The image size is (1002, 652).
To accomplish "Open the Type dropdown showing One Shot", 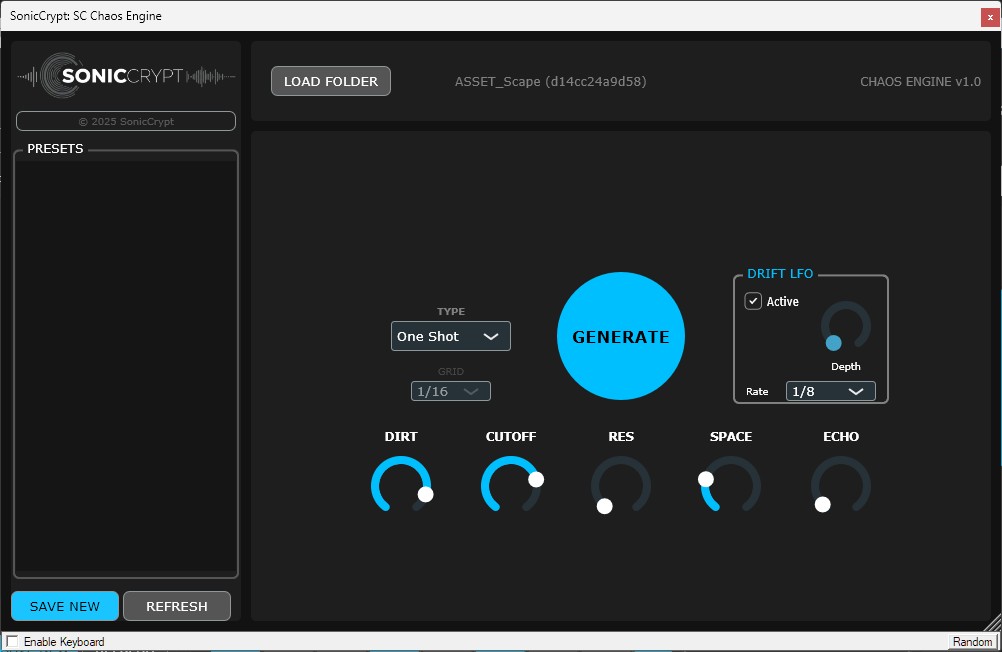I will coord(450,336).
